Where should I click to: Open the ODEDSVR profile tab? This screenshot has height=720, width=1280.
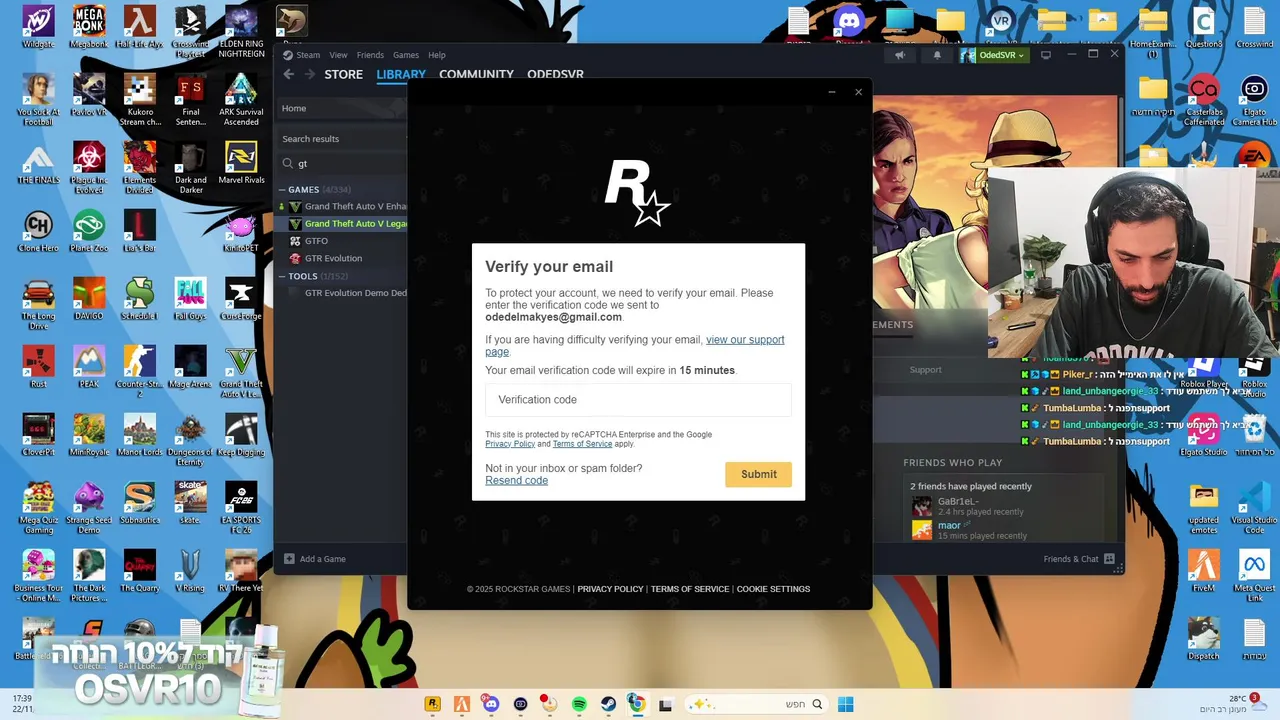(555, 74)
